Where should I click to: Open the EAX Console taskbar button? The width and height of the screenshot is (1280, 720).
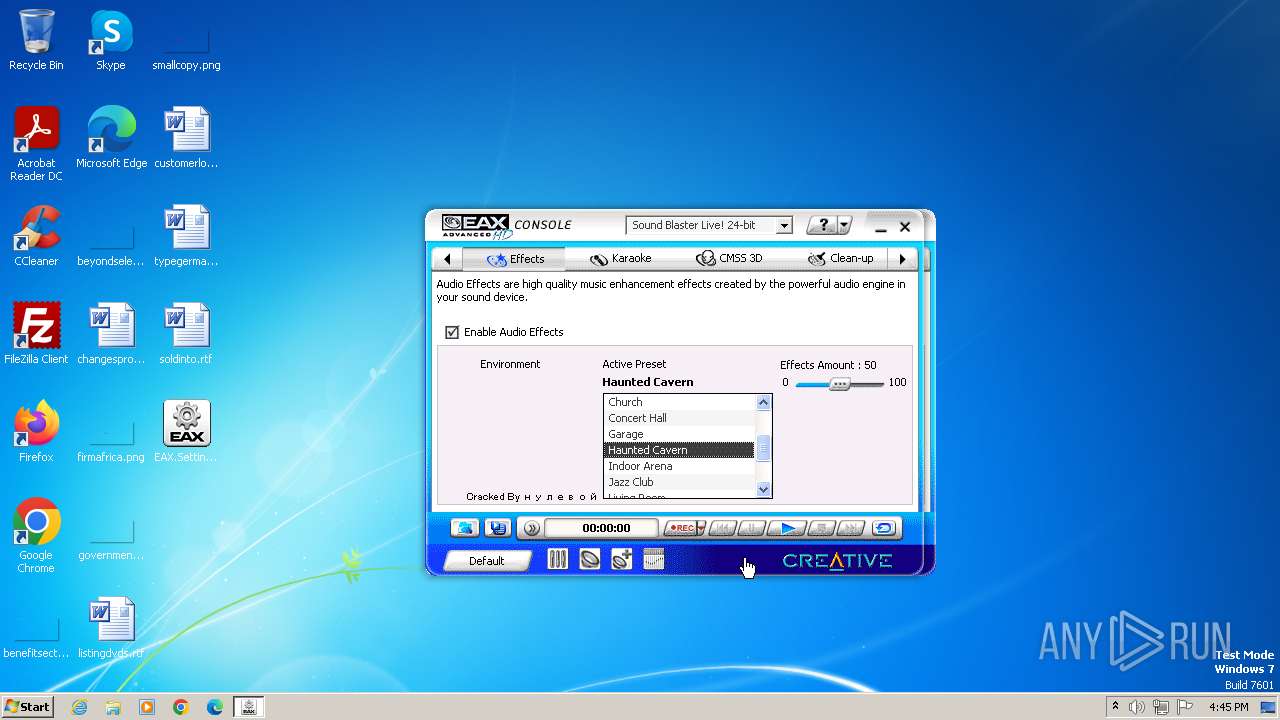249,707
